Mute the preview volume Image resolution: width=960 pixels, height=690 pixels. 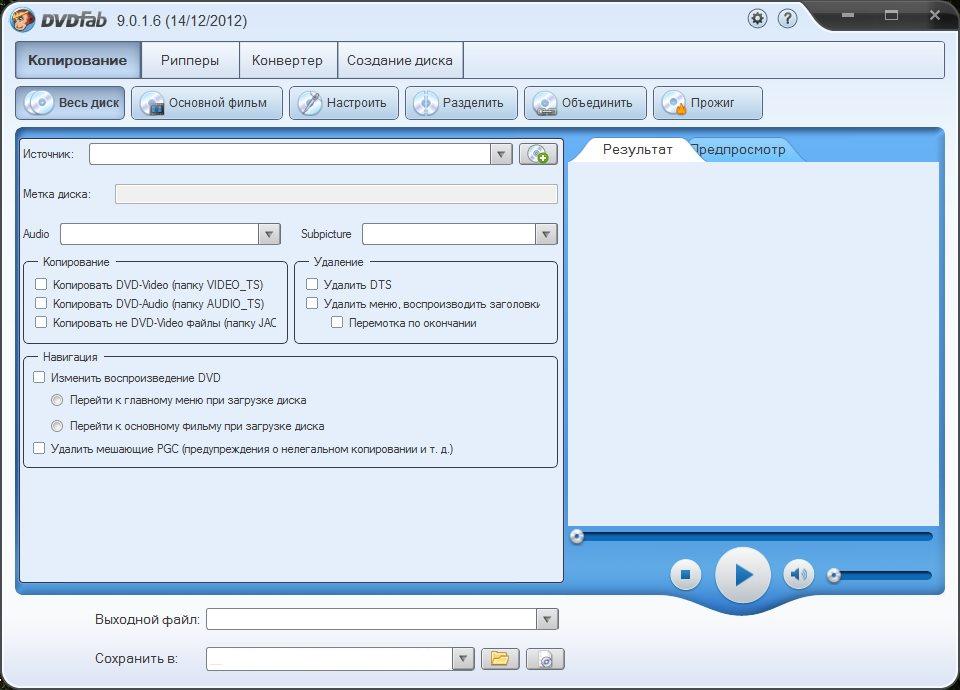click(798, 574)
